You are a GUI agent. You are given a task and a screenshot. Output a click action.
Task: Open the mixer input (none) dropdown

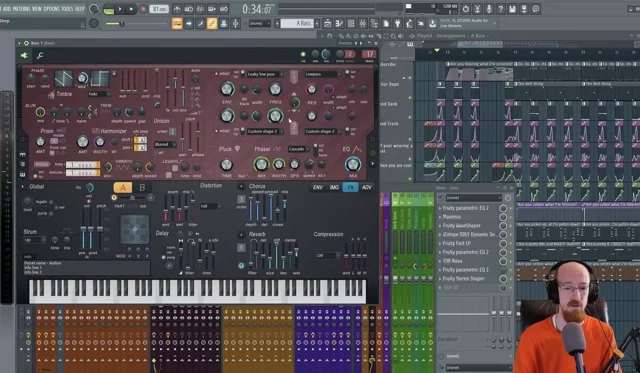[x=473, y=198]
